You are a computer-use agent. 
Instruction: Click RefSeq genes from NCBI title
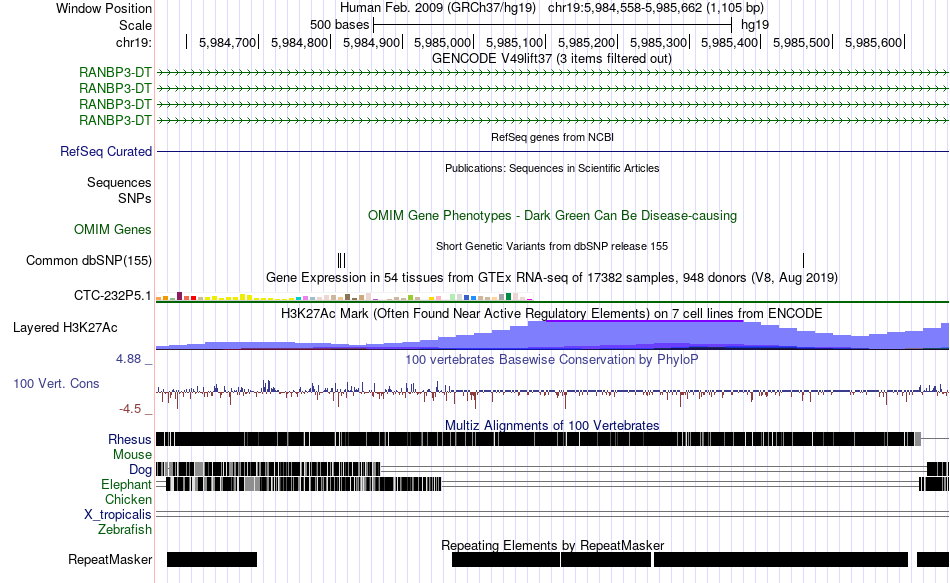(x=552, y=138)
